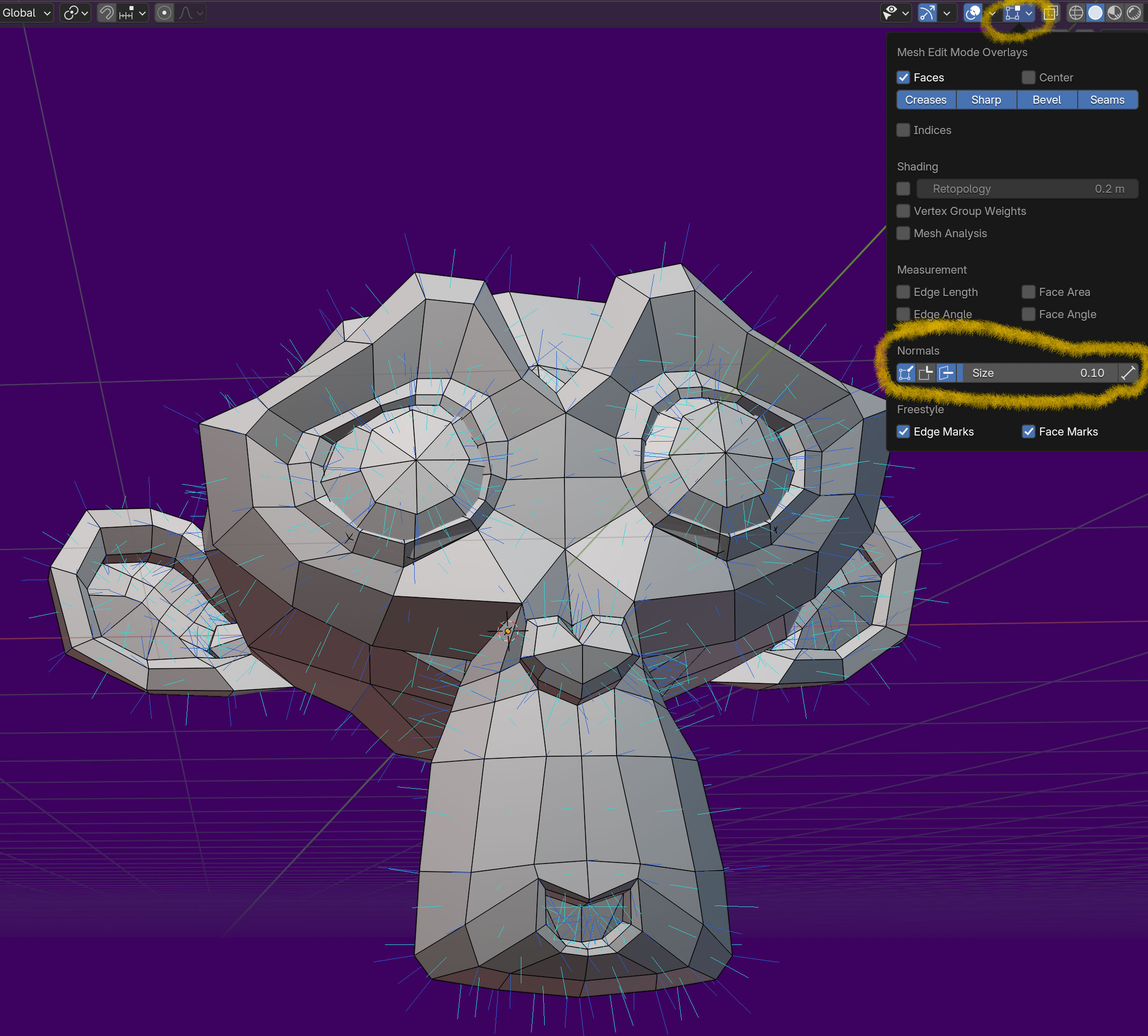This screenshot has height=1036, width=1148.
Task: Uncheck Freestyle Edge Marks
Action: (903, 431)
